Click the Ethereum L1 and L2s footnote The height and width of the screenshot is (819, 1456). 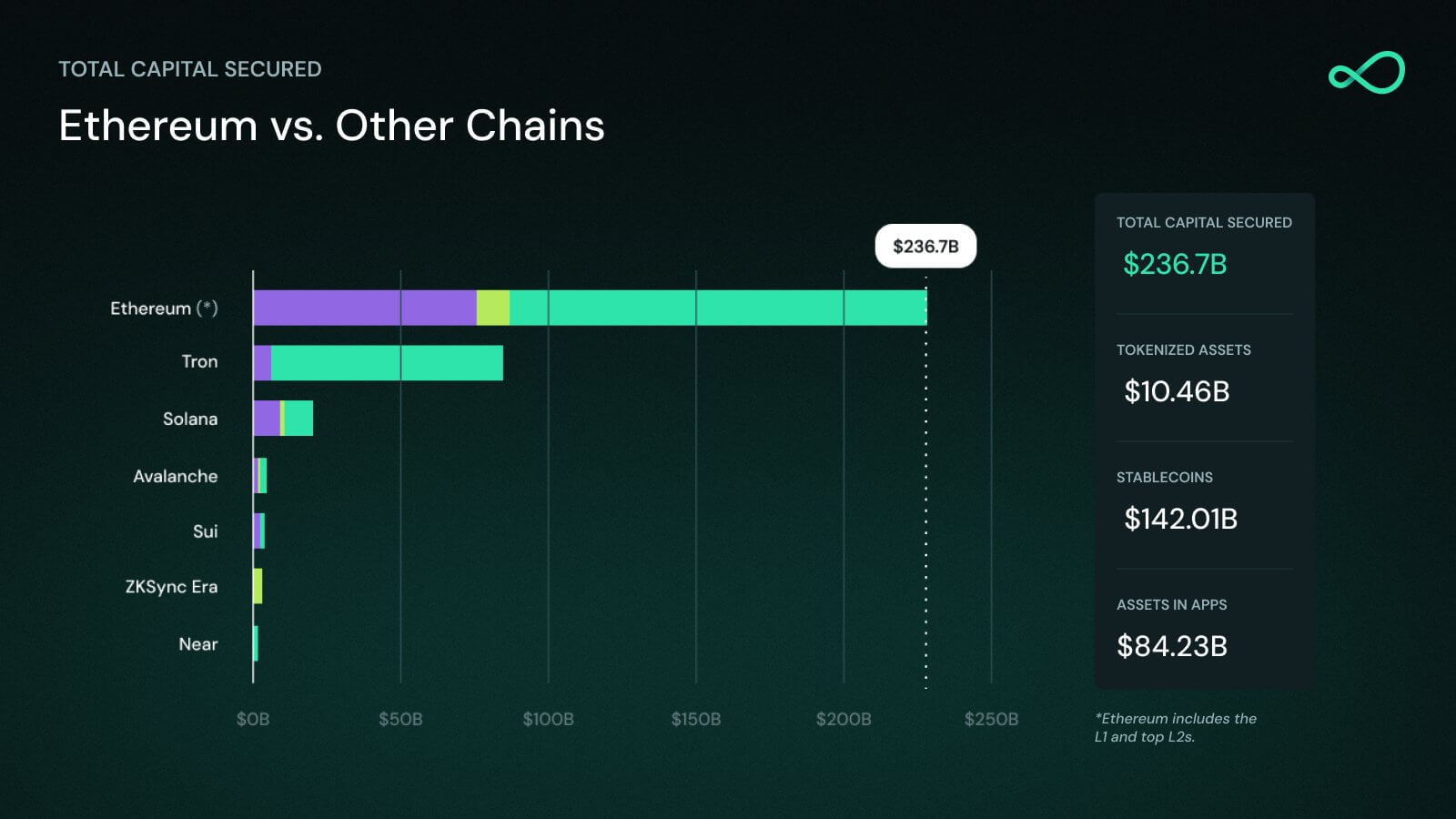pos(1175,728)
